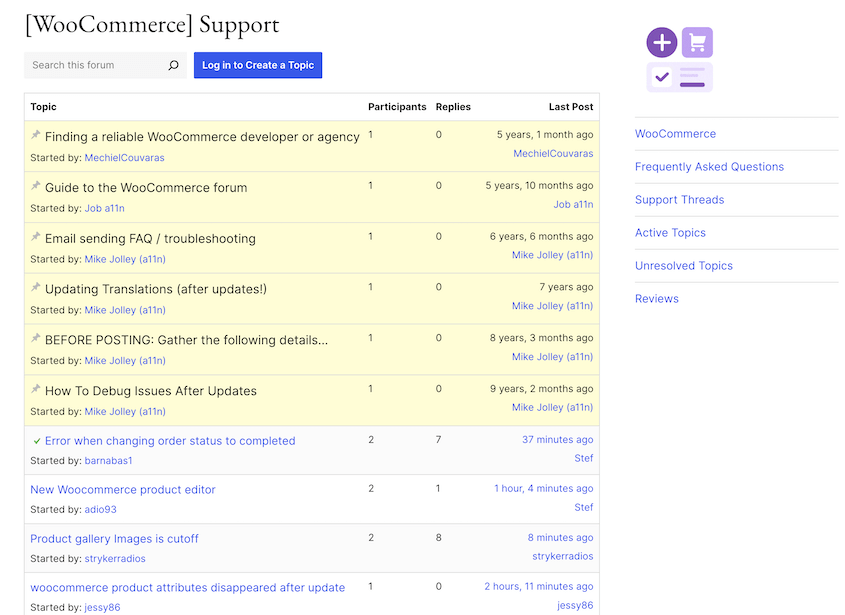Click Job a11n in Started by line

click(105, 209)
